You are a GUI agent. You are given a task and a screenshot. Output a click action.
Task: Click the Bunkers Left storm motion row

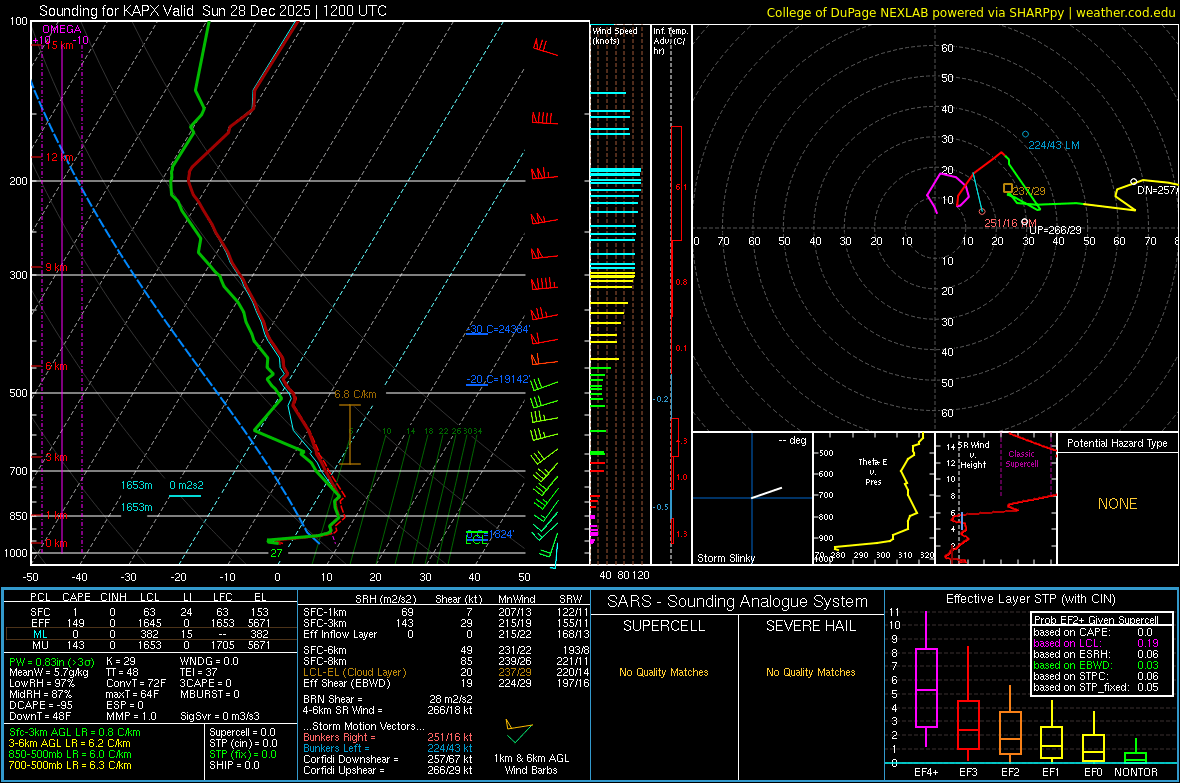click(x=388, y=748)
